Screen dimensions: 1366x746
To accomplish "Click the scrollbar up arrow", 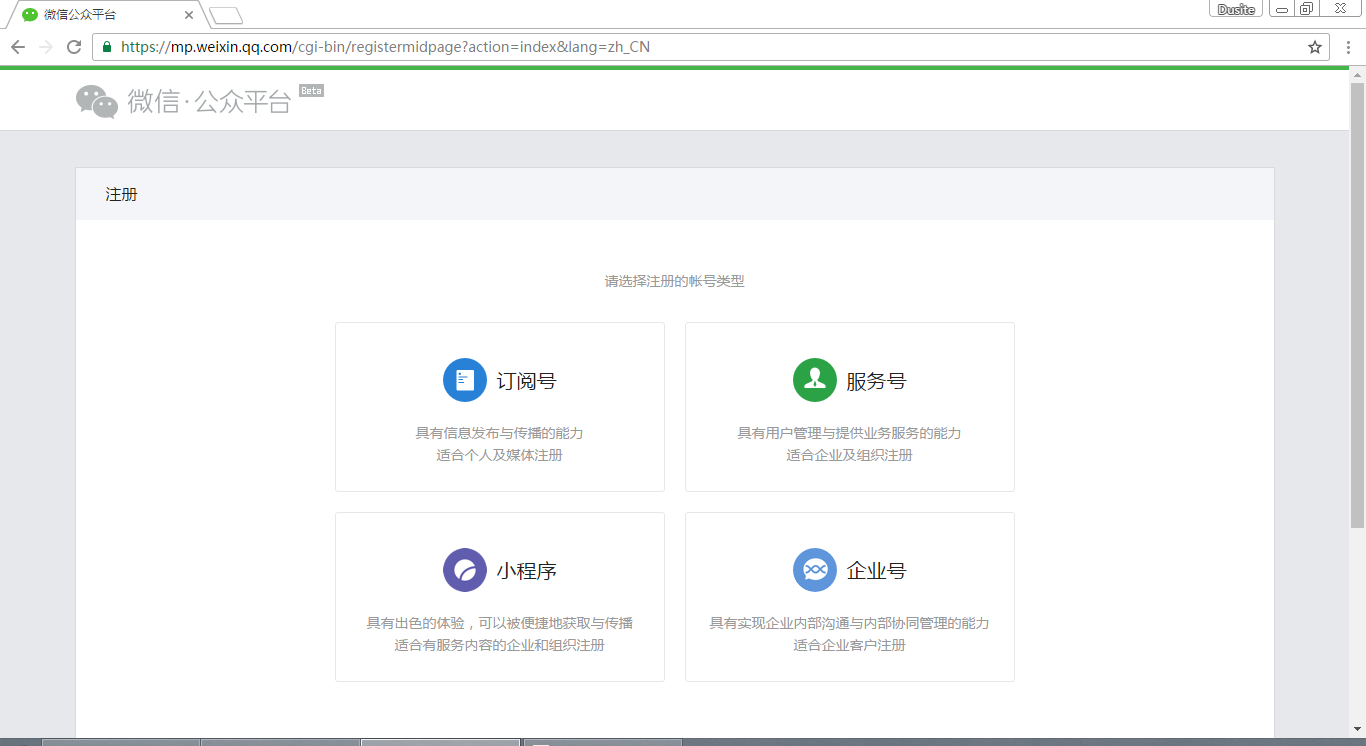I will 1358,74.
